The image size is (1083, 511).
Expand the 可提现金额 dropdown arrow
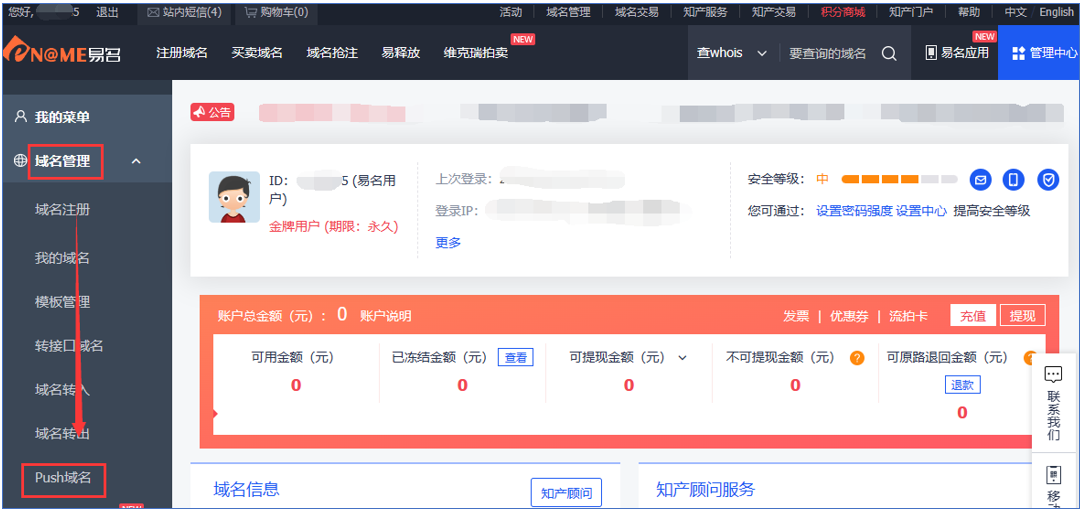(x=683, y=358)
